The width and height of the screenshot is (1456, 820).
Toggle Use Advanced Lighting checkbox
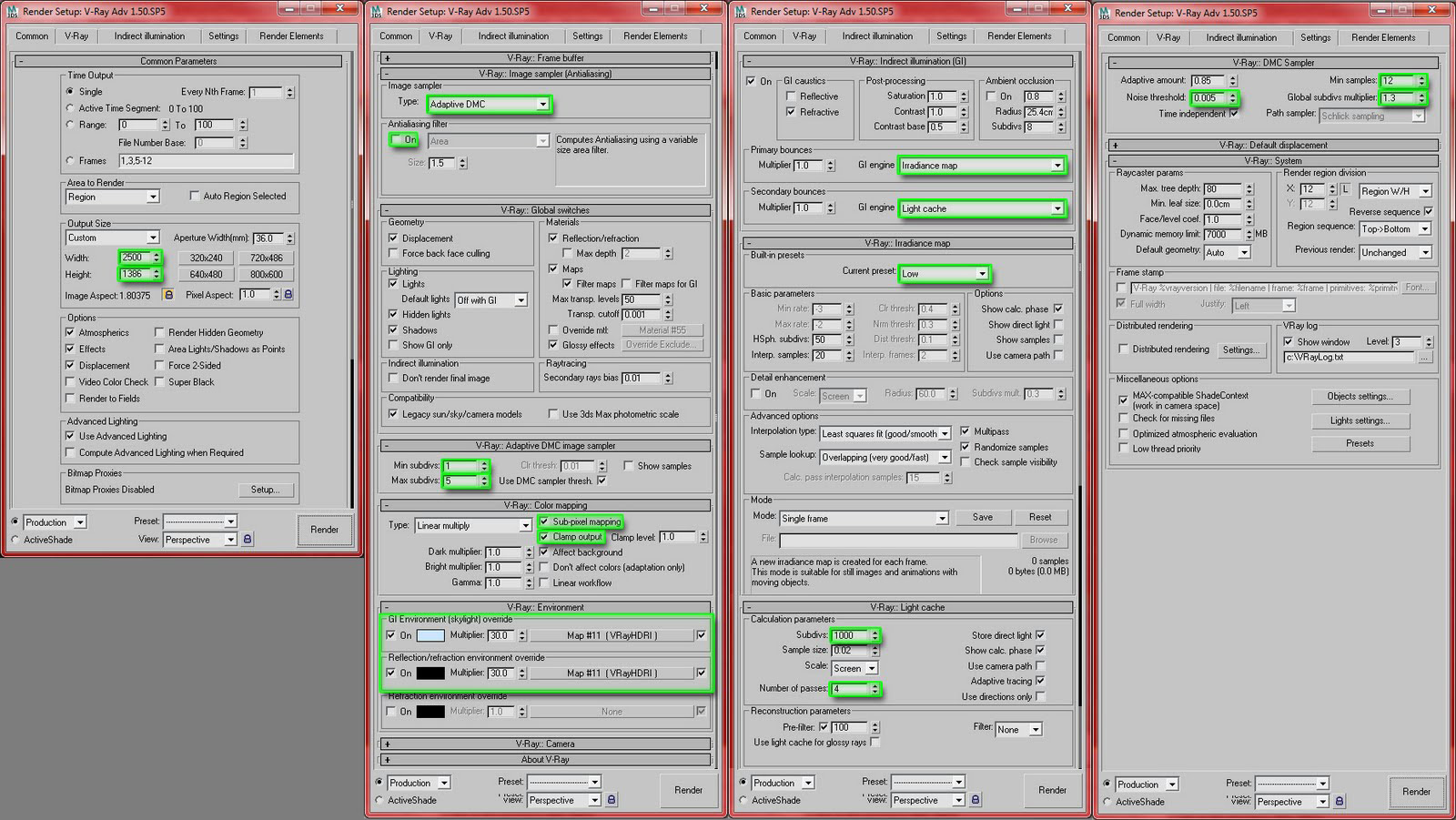[x=70, y=436]
